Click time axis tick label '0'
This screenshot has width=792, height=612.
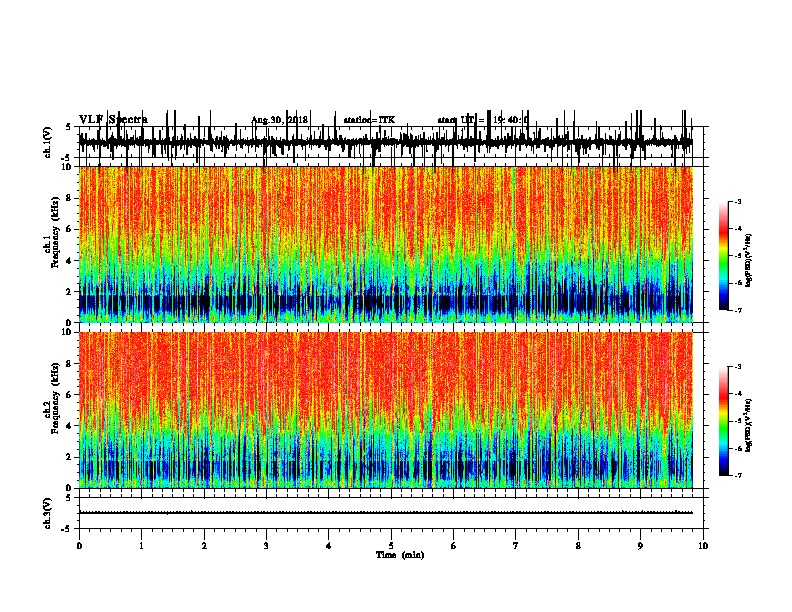[x=79, y=546]
